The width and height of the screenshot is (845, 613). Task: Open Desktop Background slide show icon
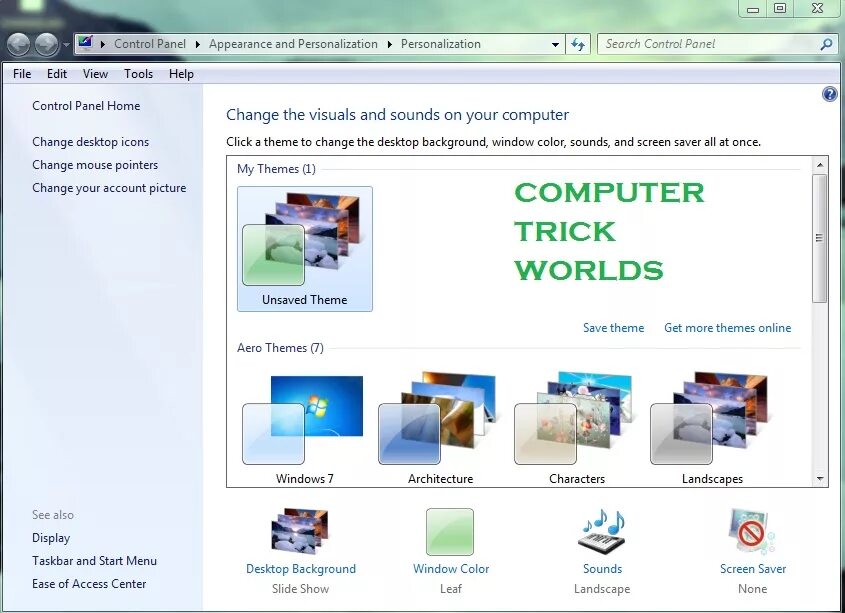pos(300,531)
